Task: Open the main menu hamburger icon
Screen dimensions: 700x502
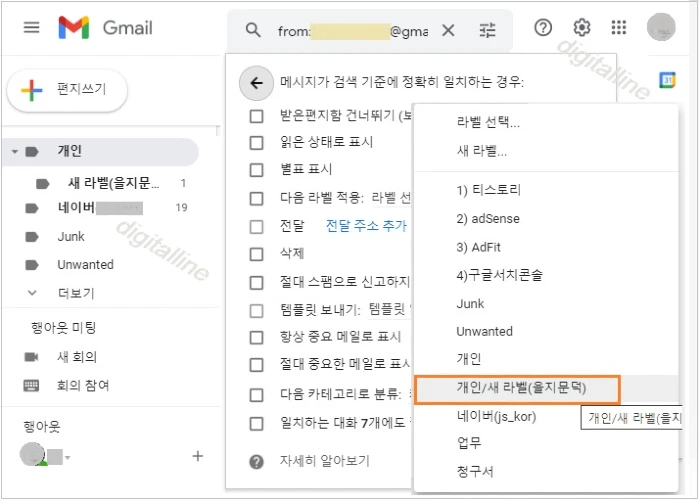Action: point(31,28)
